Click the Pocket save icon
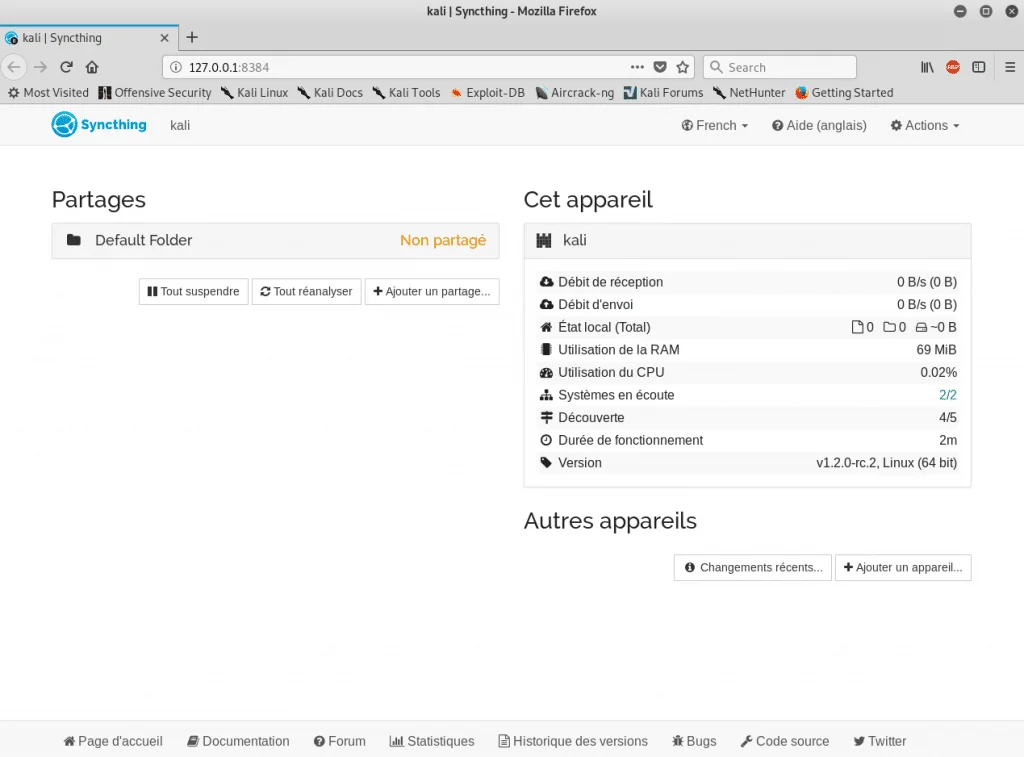 (x=660, y=67)
